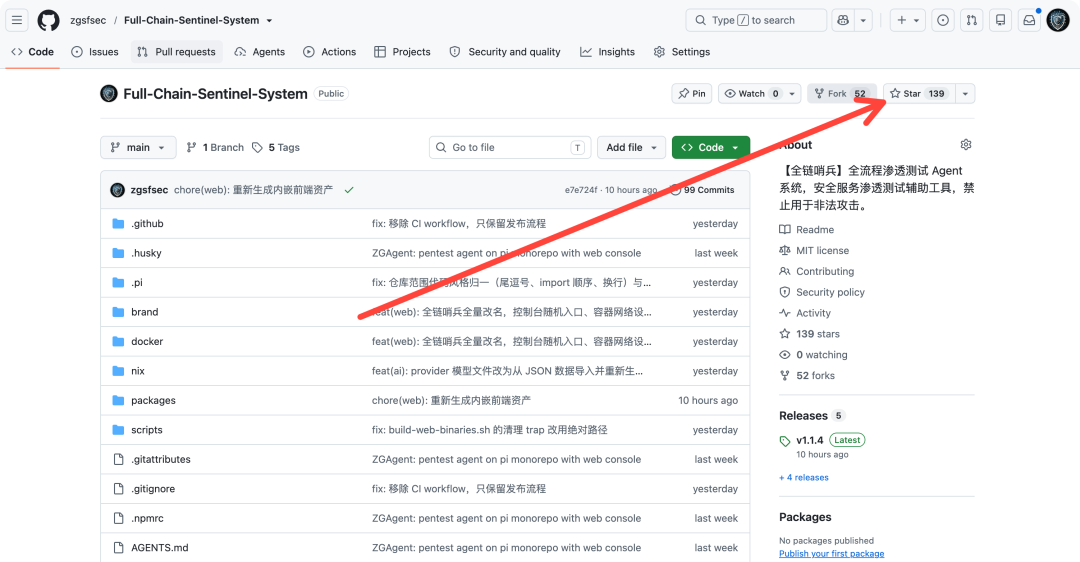This screenshot has width=1080, height=562.
Task: Open the docker folder
Action: click(x=147, y=342)
